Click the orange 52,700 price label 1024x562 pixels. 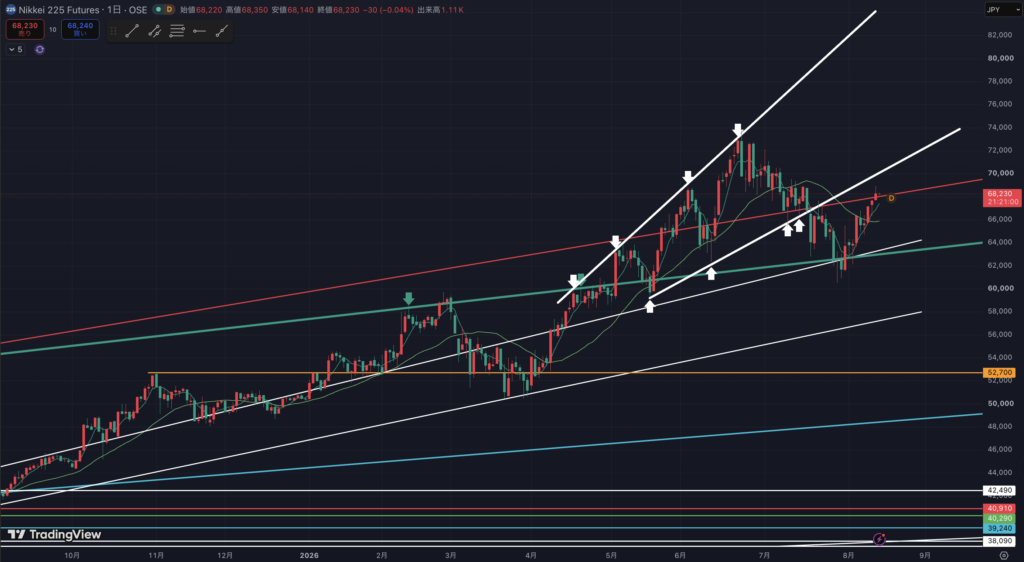pos(999,373)
